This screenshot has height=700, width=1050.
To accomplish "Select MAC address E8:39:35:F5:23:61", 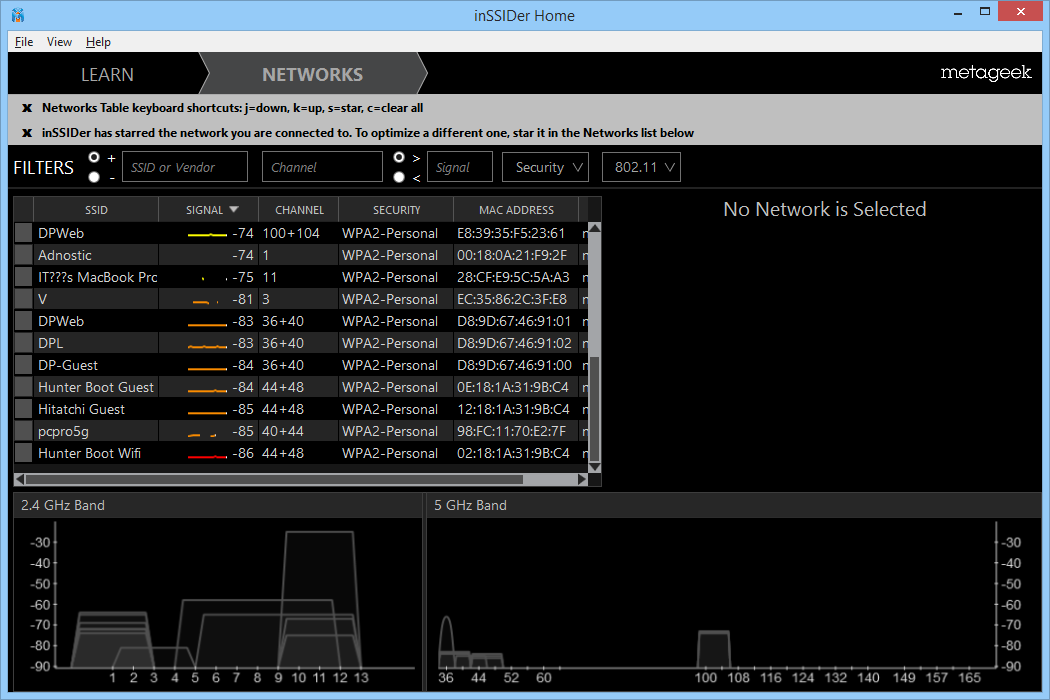I will click(x=511, y=233).
